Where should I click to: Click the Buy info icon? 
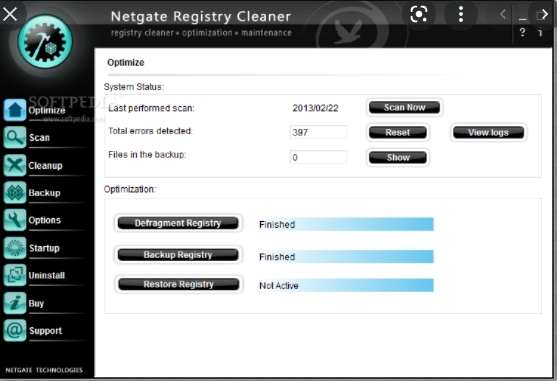(x=15, y=303)
